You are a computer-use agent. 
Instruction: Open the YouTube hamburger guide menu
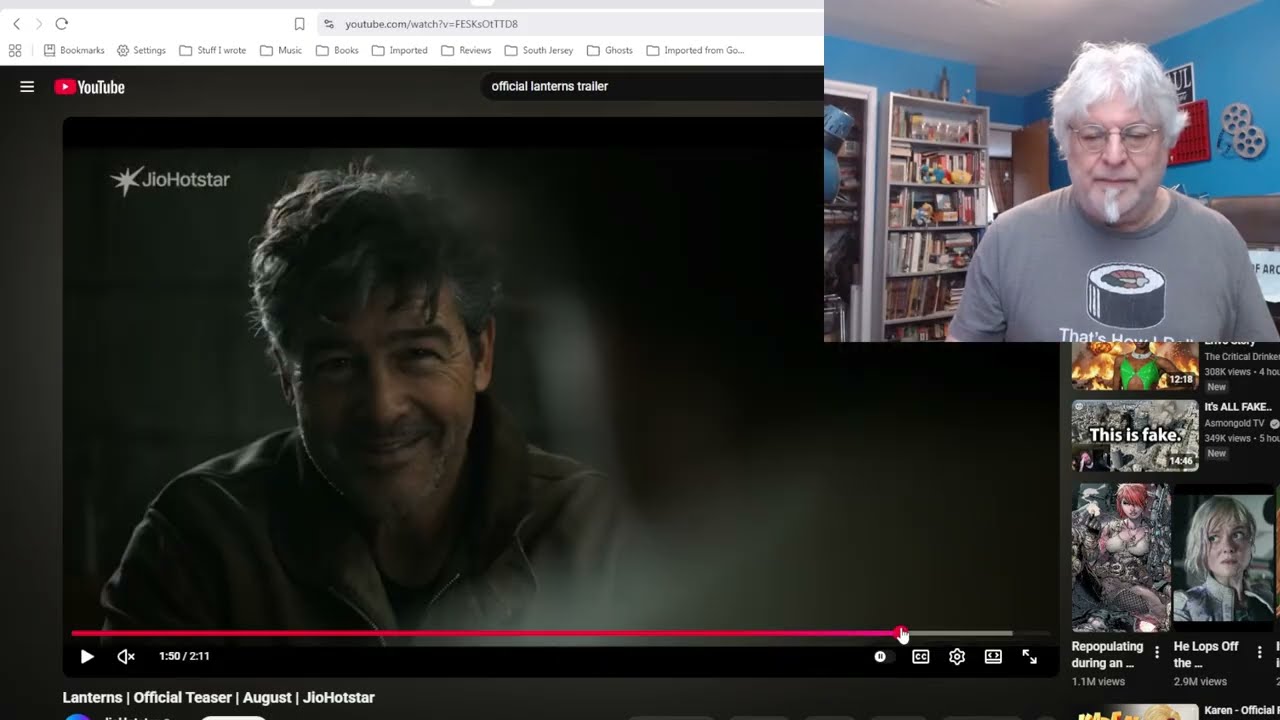coord(27,87)
